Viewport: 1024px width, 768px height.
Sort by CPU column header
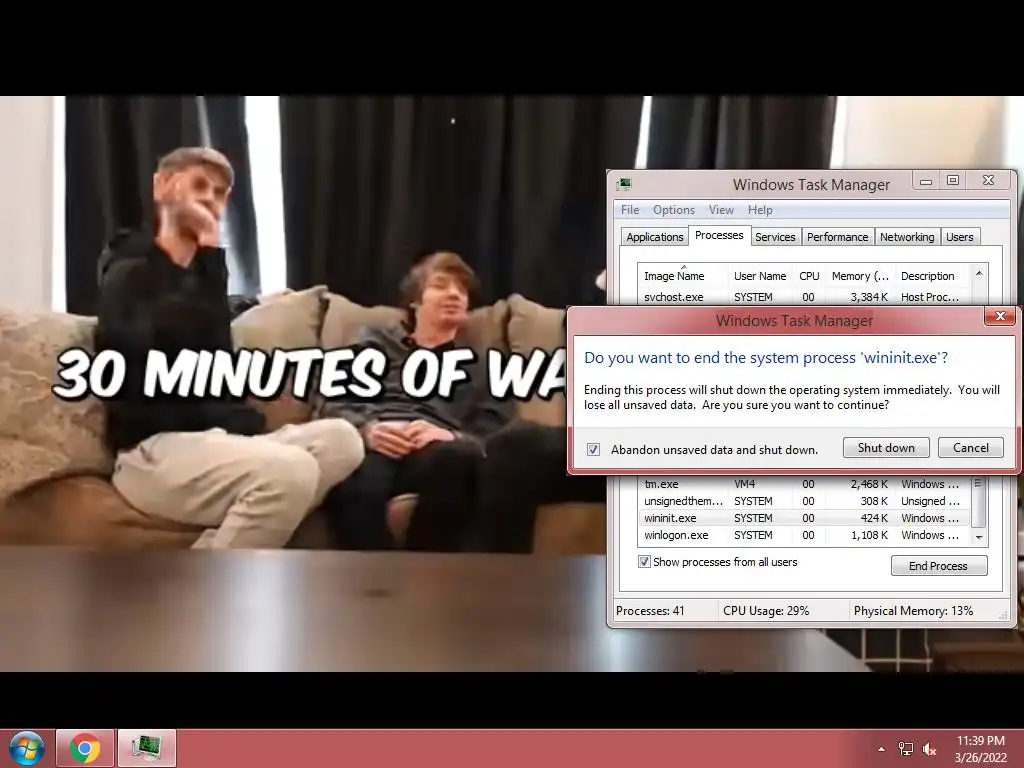pos(809,276)
